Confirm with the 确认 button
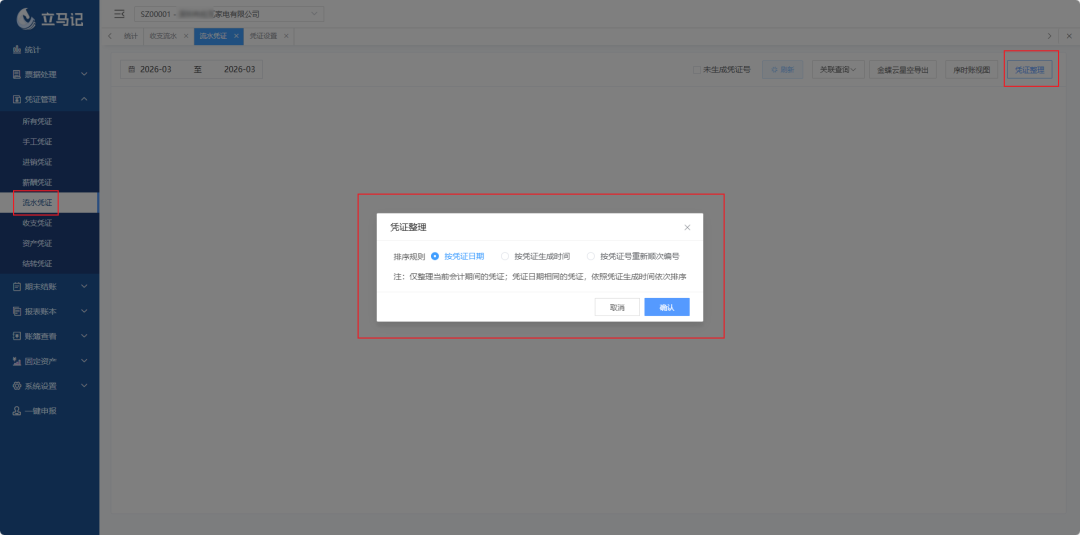 [666, 307]
